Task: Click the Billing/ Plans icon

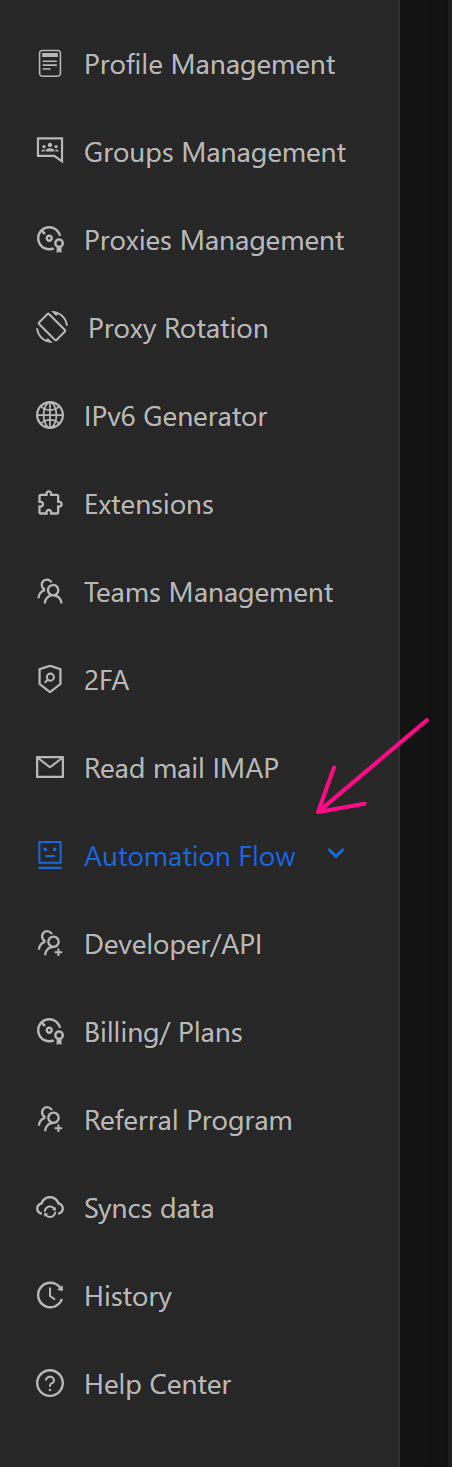Action: [x=49, y=1032]
